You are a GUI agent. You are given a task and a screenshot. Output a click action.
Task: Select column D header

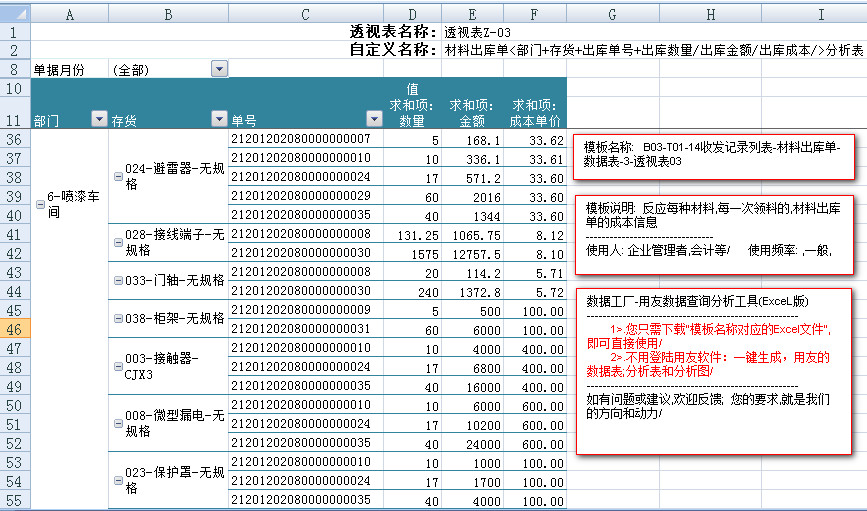click(413, 14)
